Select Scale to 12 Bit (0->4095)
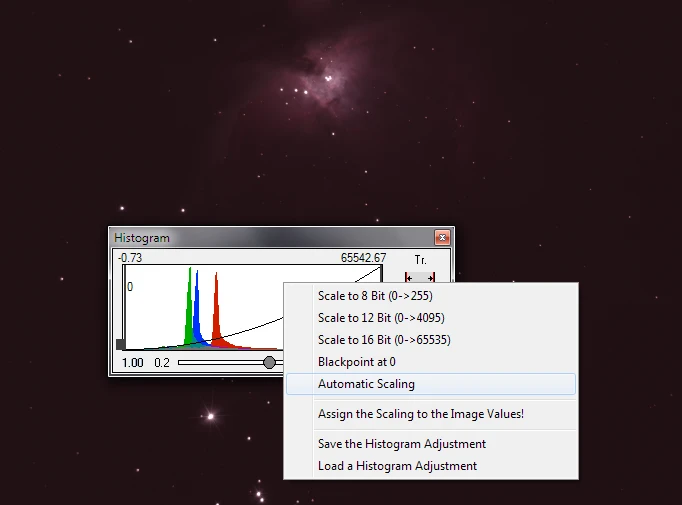This screenshot has width=682, height=505. [380, 318]
